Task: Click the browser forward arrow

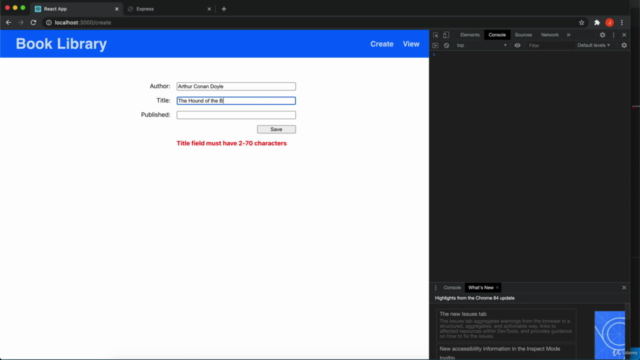Action: [x=21, y=22]
